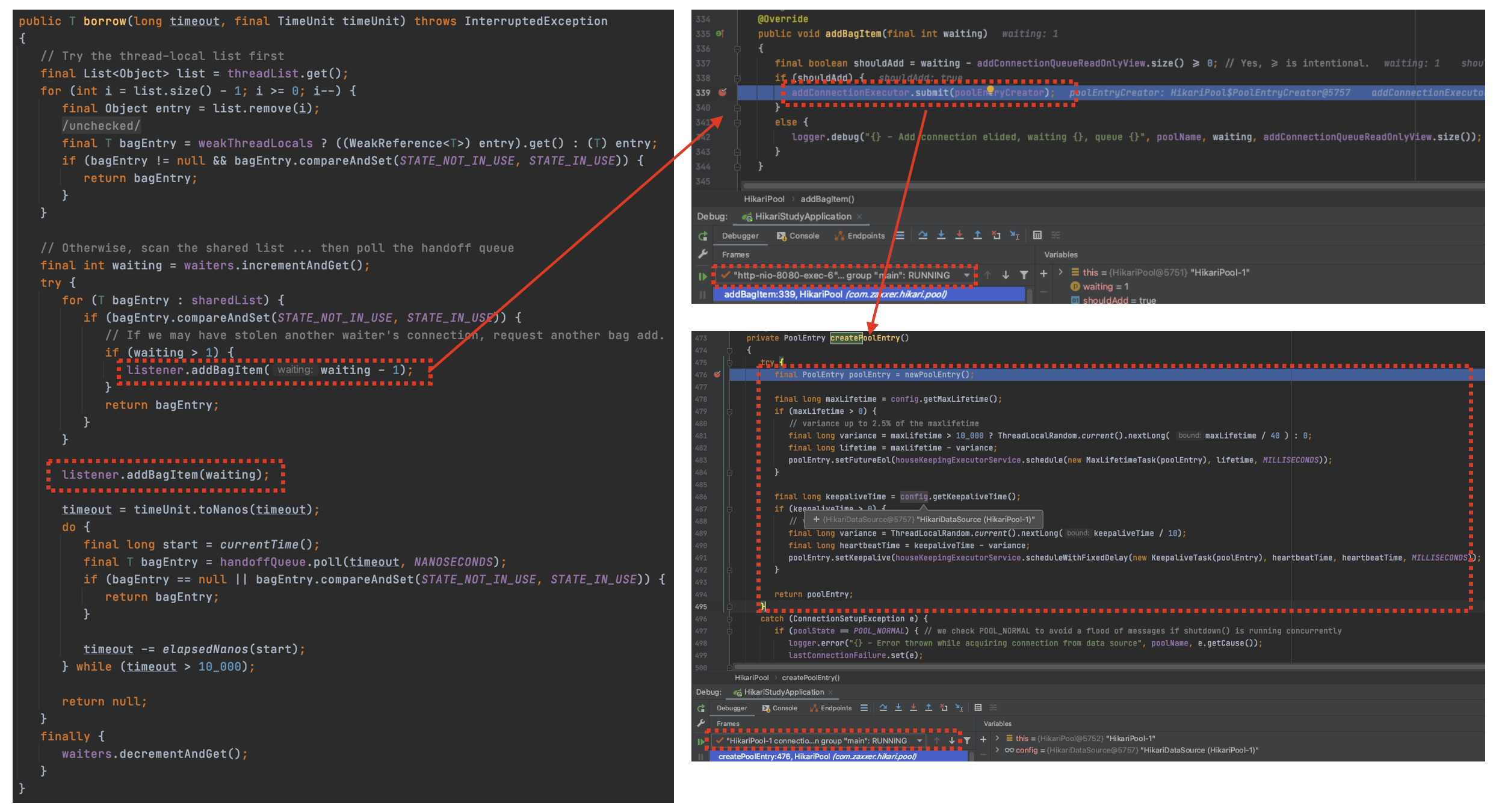Click Run to Cursor icon in lower debugger
The height and width of the screenshot is (812, 1496).
tap(959, 708)
